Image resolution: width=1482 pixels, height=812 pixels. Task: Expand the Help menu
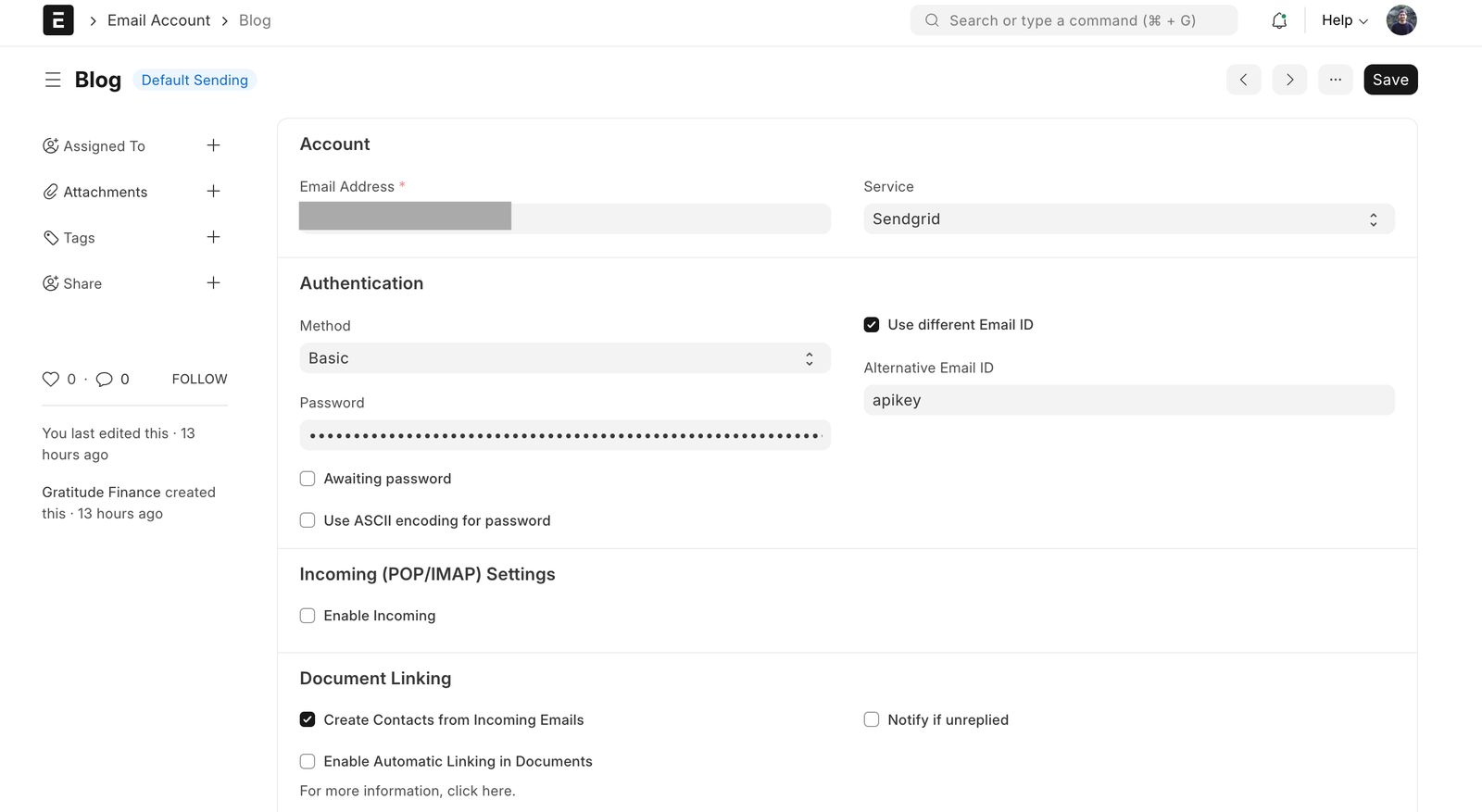click(1345, 20)
